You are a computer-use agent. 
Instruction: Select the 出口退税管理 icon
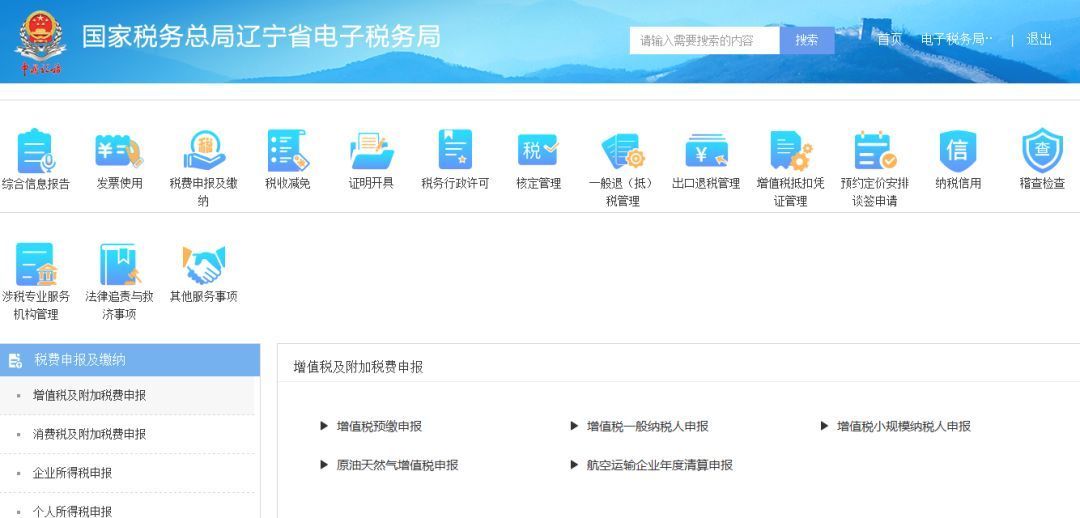click(x=706, y=151)
